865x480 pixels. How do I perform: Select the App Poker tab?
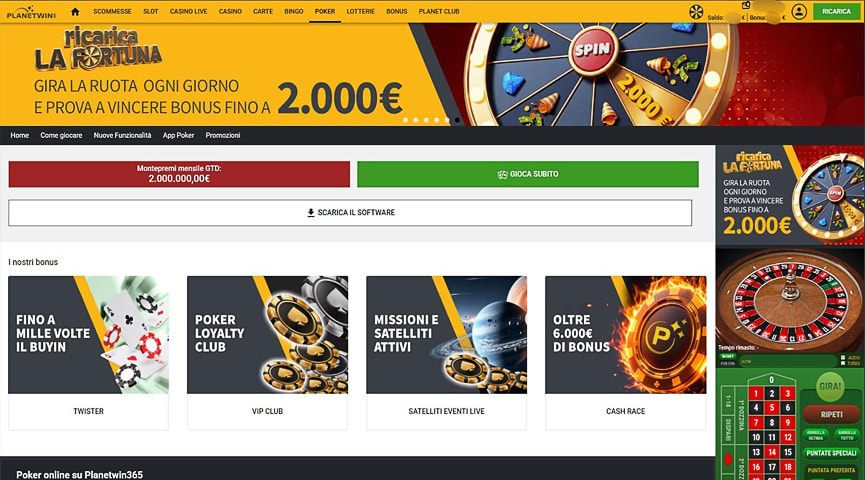(x=178, y=135)
